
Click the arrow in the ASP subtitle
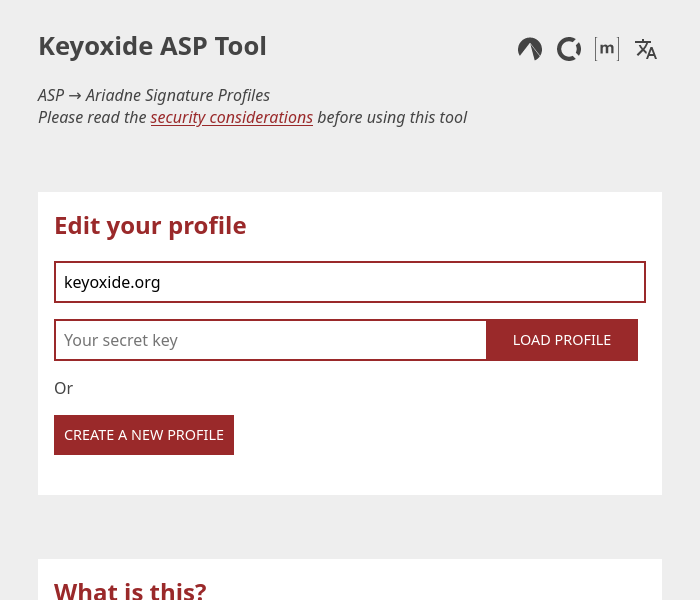(75, 96)
